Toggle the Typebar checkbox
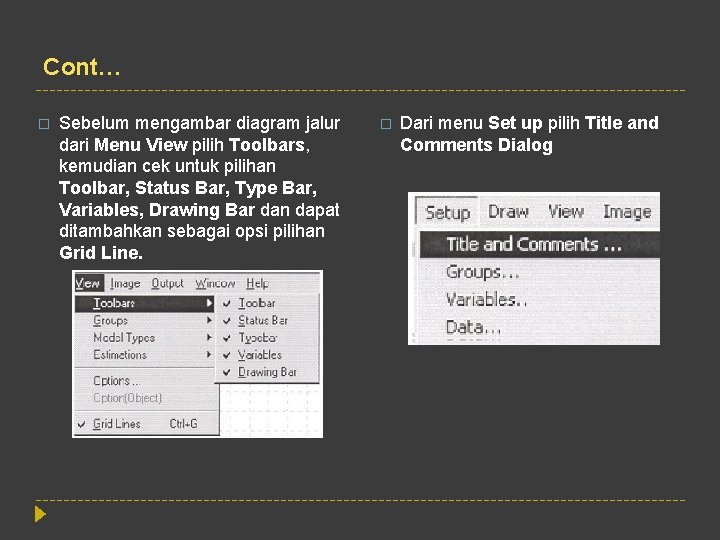The width and height of the screenshot is (720, 540). (x=226, y=338)
